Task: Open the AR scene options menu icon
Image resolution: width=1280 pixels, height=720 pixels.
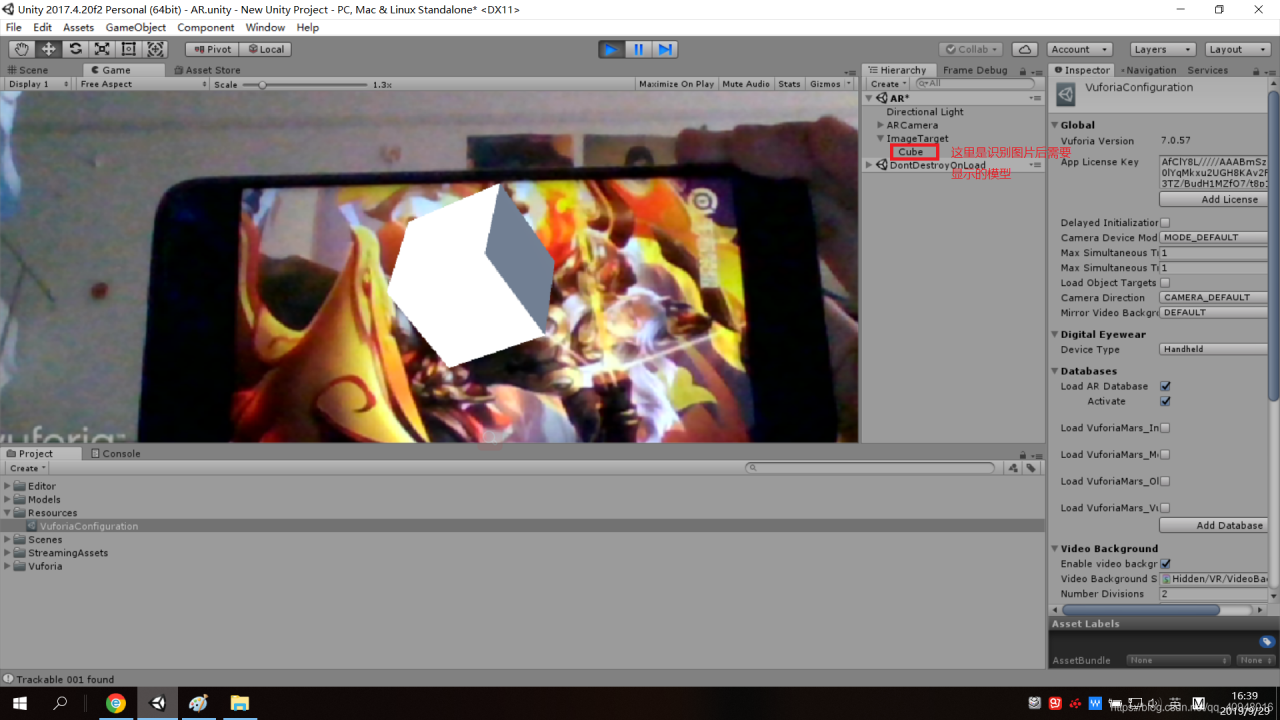Action: pos(1036,98)
